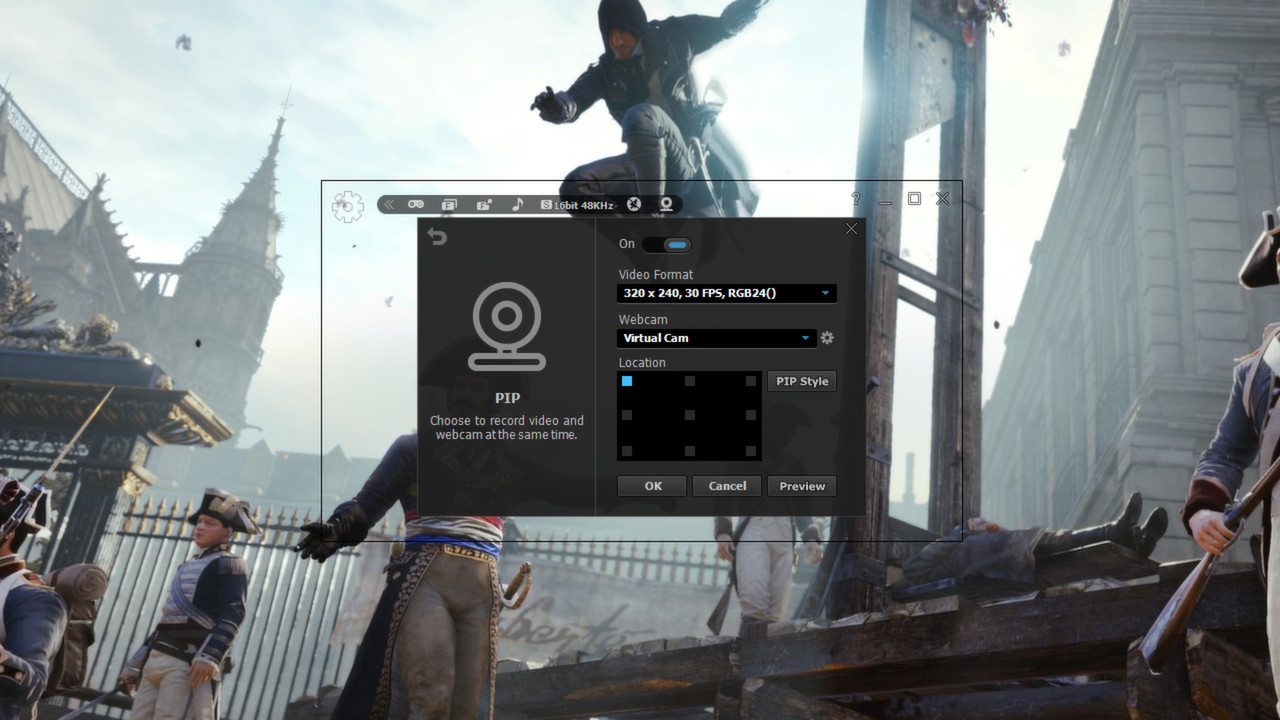Screen dimensions: 1280x720
Task: Select the gamepad recording mode icon
Action: pyautogui.click(x=416, y=204)
